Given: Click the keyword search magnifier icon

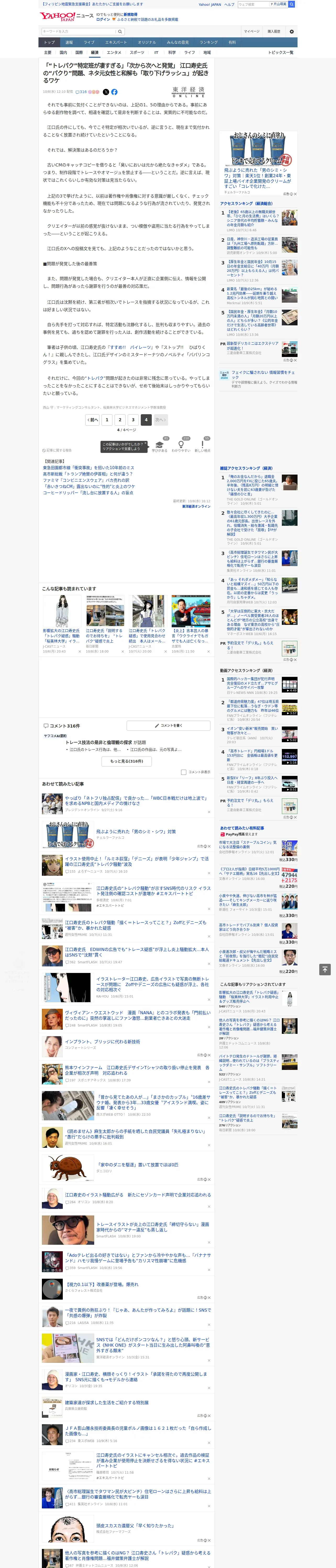Looking at the screenshot, I should 120,32.
